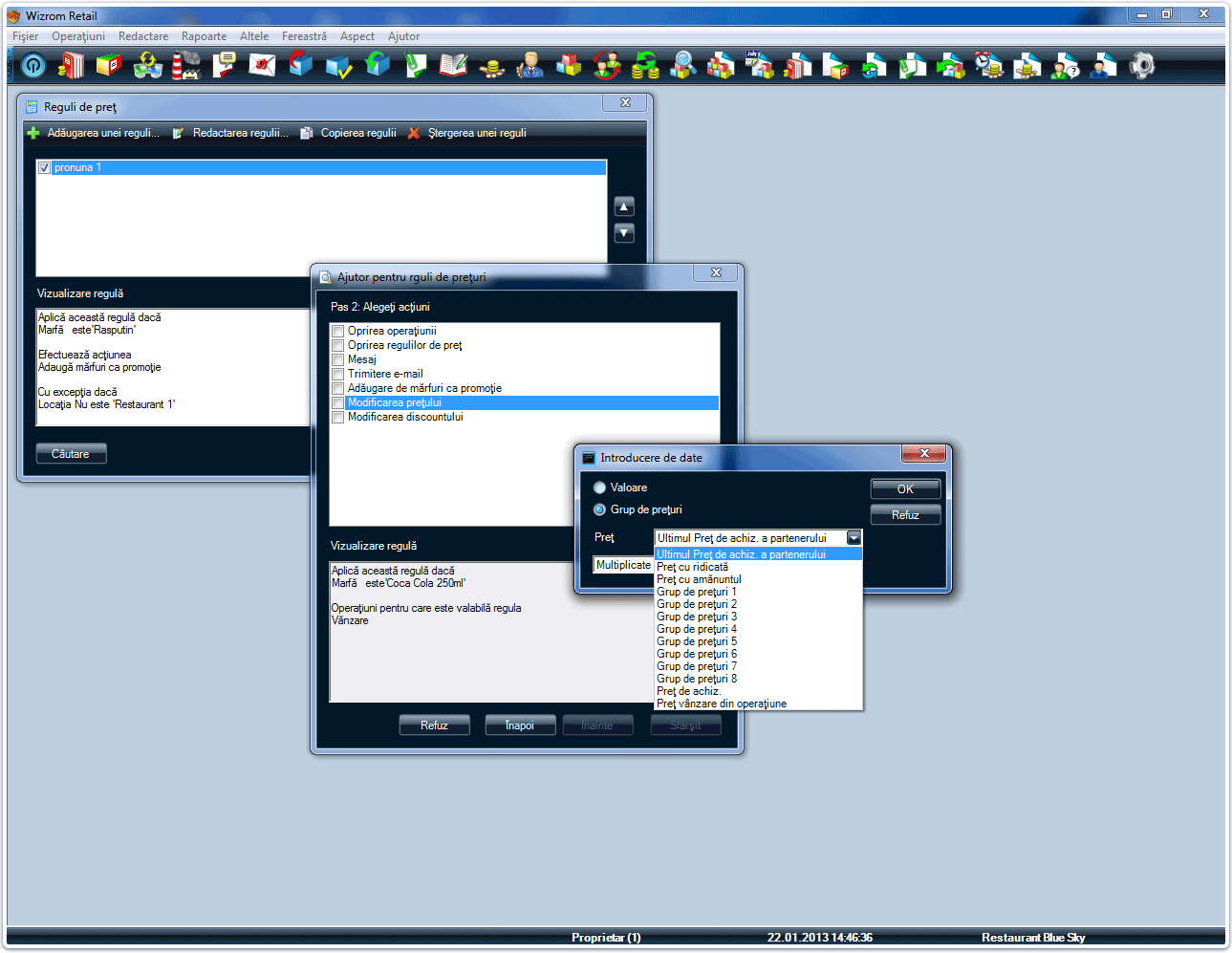Image resolution: width=1232 pixels, height=953 pixels.
Task: Click the red X 'Ștergerea unei reguli' icon
Action: [x=414, y=133]
